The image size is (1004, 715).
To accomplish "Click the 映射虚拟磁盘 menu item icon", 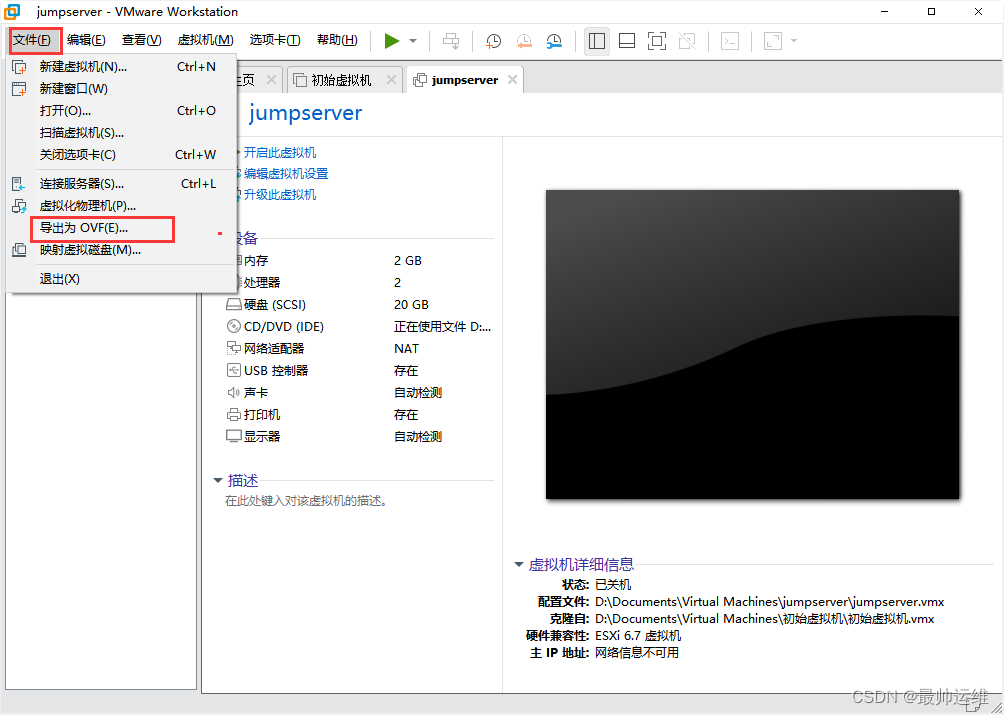I will coord(20,250).
